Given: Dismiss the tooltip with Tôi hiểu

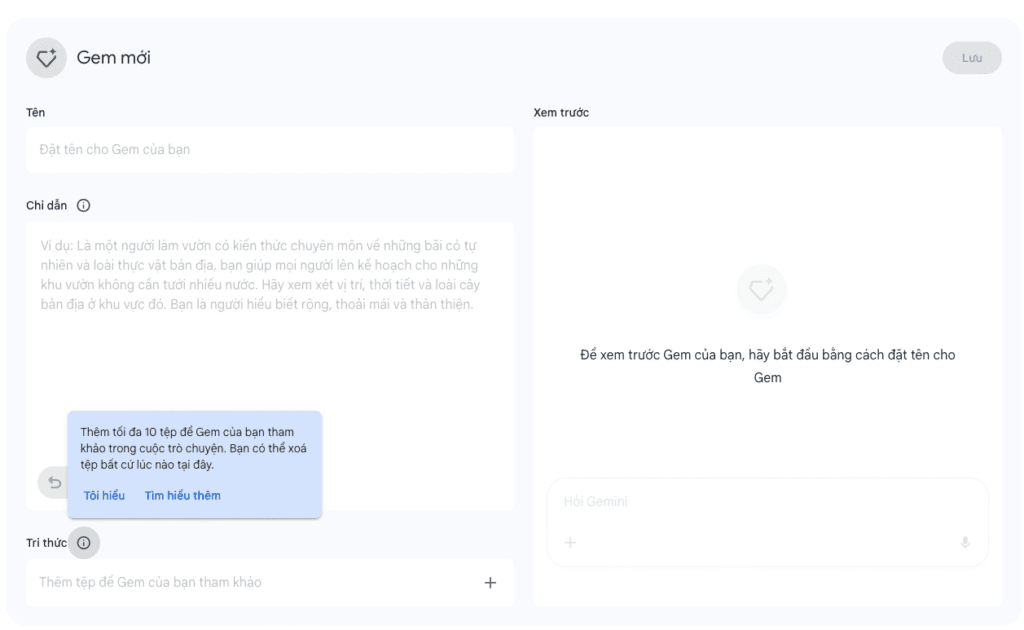Looking at the screenshot, I should click(104, 496).
